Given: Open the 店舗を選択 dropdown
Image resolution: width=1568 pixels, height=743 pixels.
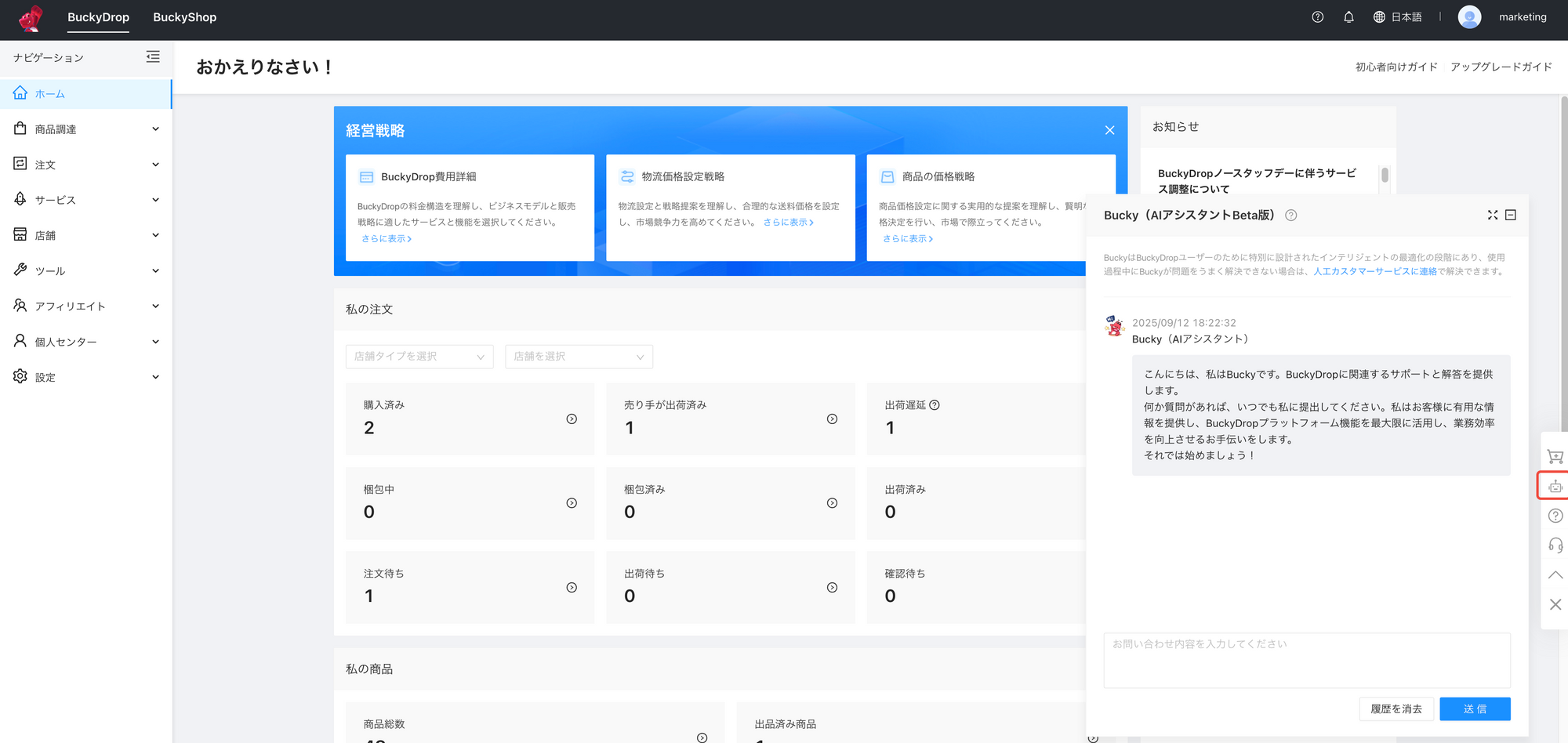Looking at the screenshot, I should click(x=579, y=357).
